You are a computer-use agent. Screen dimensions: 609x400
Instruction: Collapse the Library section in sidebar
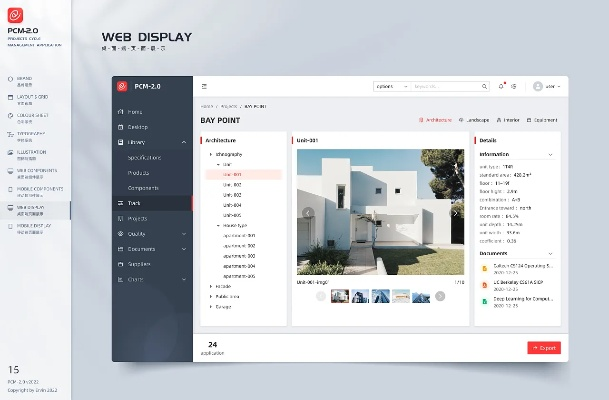[x=184, y=142]
